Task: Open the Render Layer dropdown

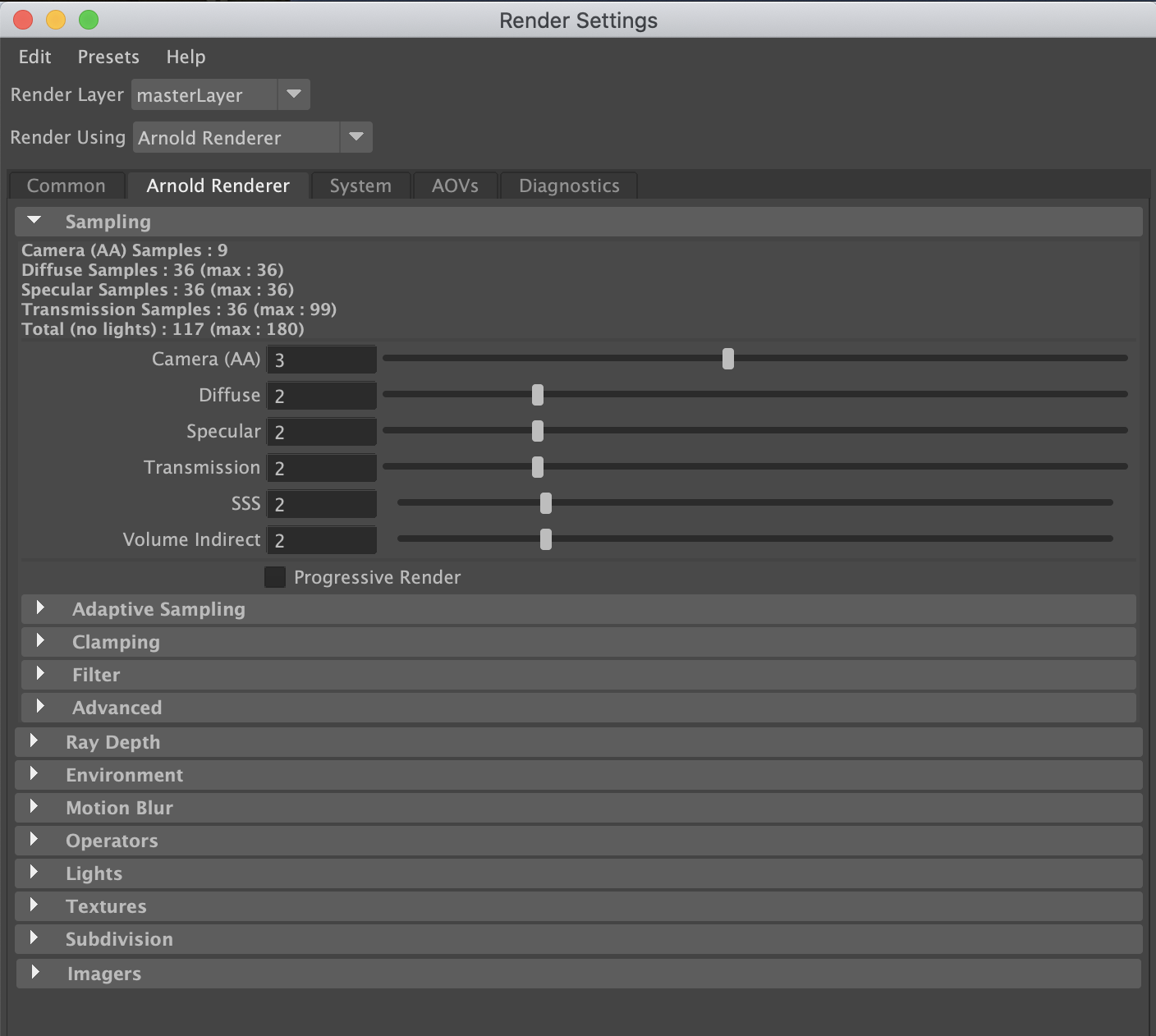Action: (x=293, y=94)
